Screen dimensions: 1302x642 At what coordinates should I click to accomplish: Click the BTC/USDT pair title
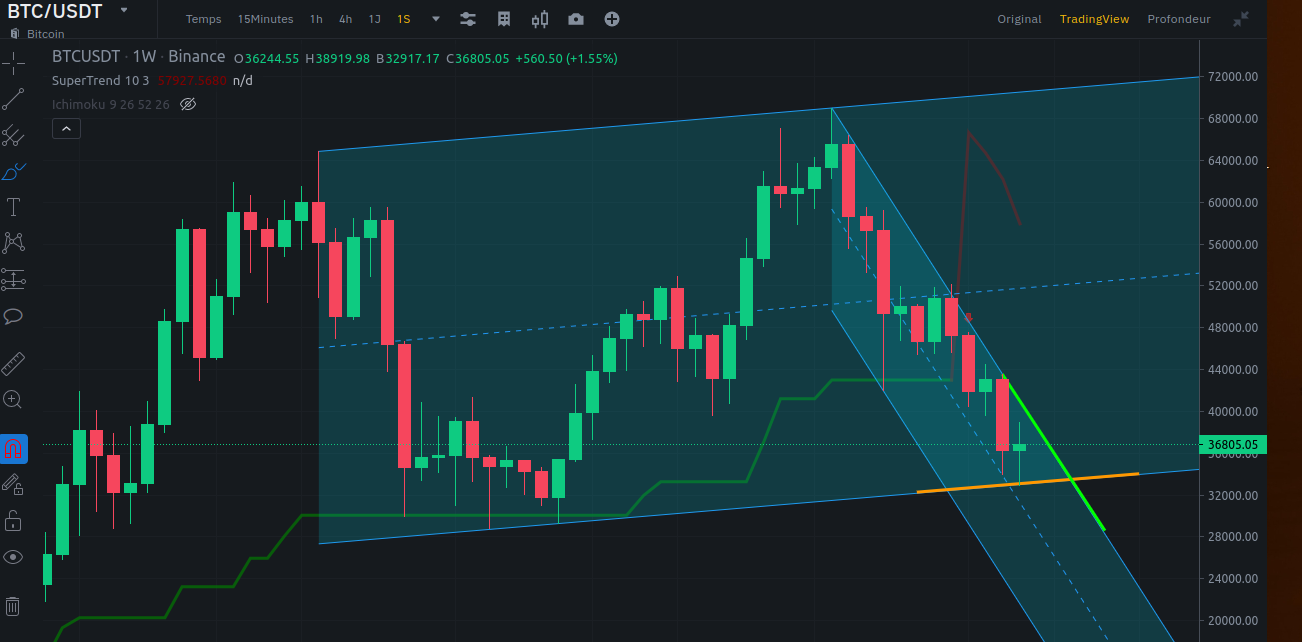(56, 12)
